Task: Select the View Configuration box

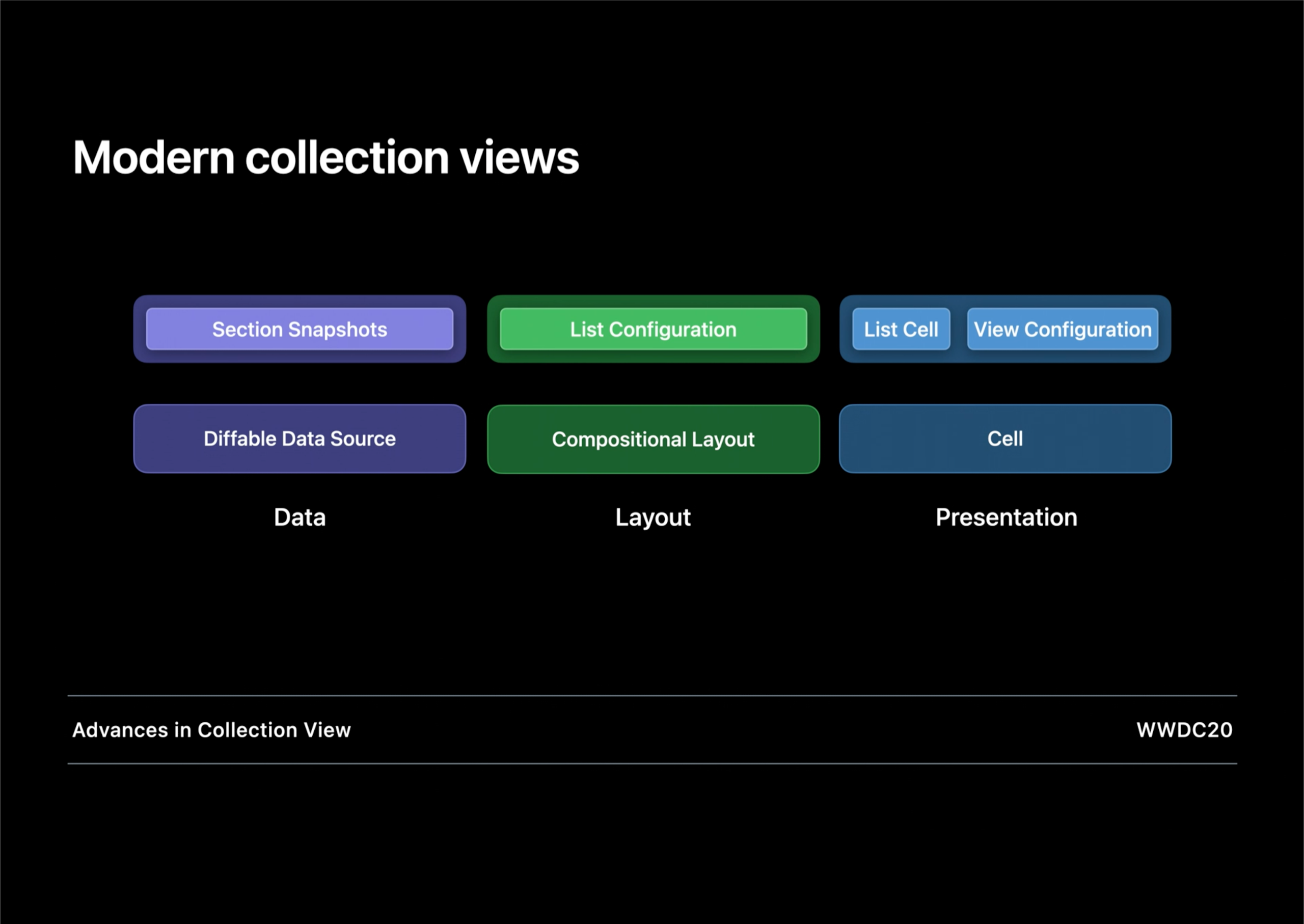Action: tap(1062, 329)
